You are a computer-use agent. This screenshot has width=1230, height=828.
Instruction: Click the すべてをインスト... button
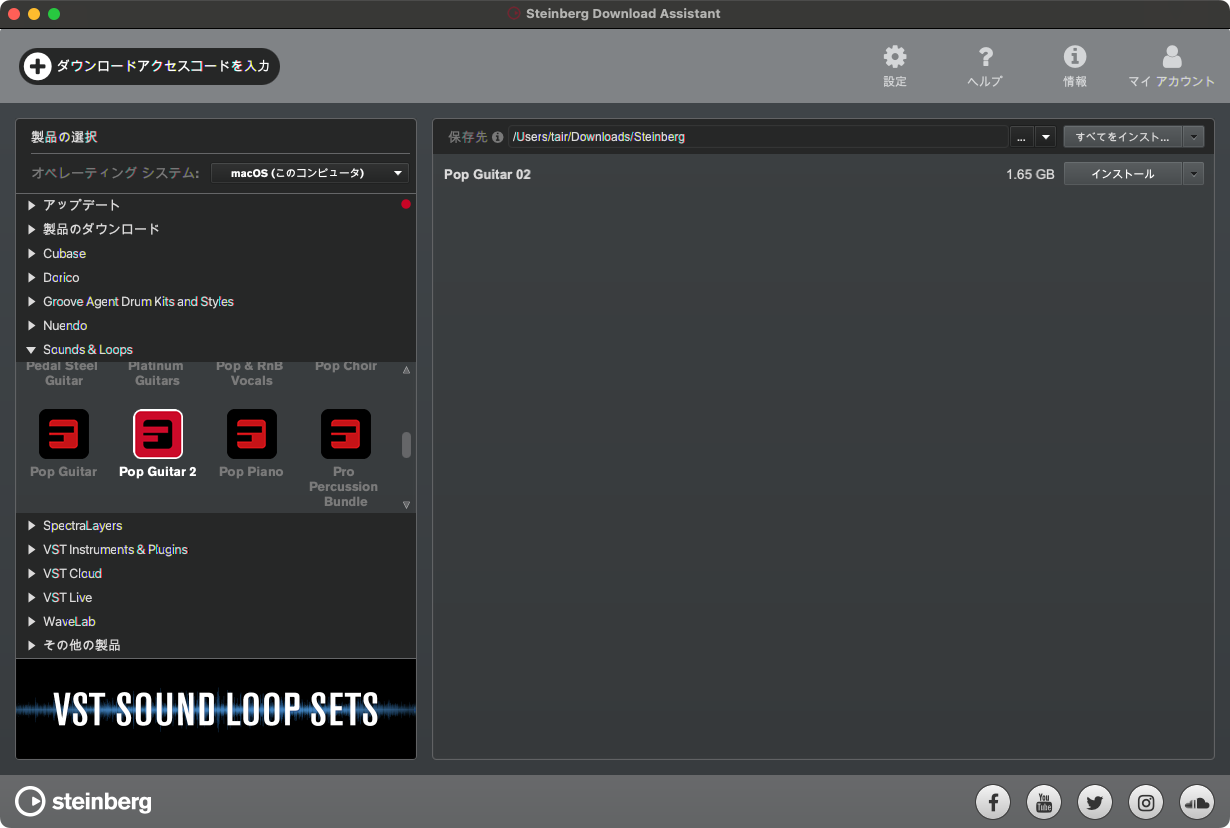1123,137
